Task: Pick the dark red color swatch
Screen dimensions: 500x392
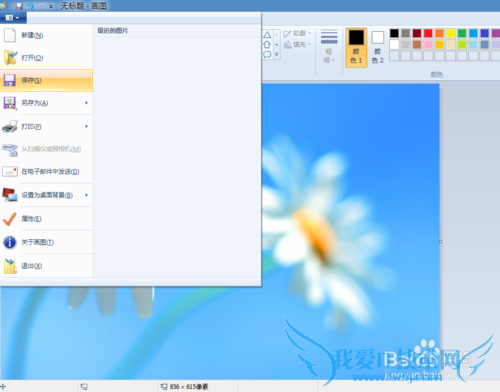Action: point(417,33)
